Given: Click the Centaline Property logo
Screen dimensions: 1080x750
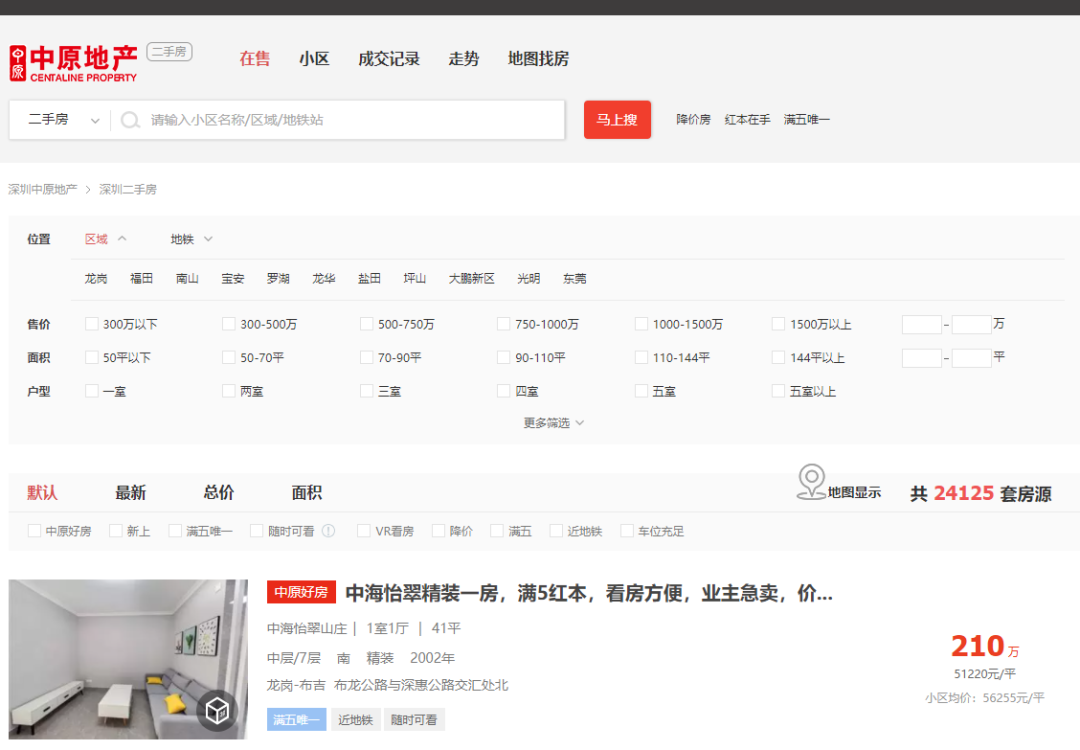Looking at the screenshot, I should [73, 62].
